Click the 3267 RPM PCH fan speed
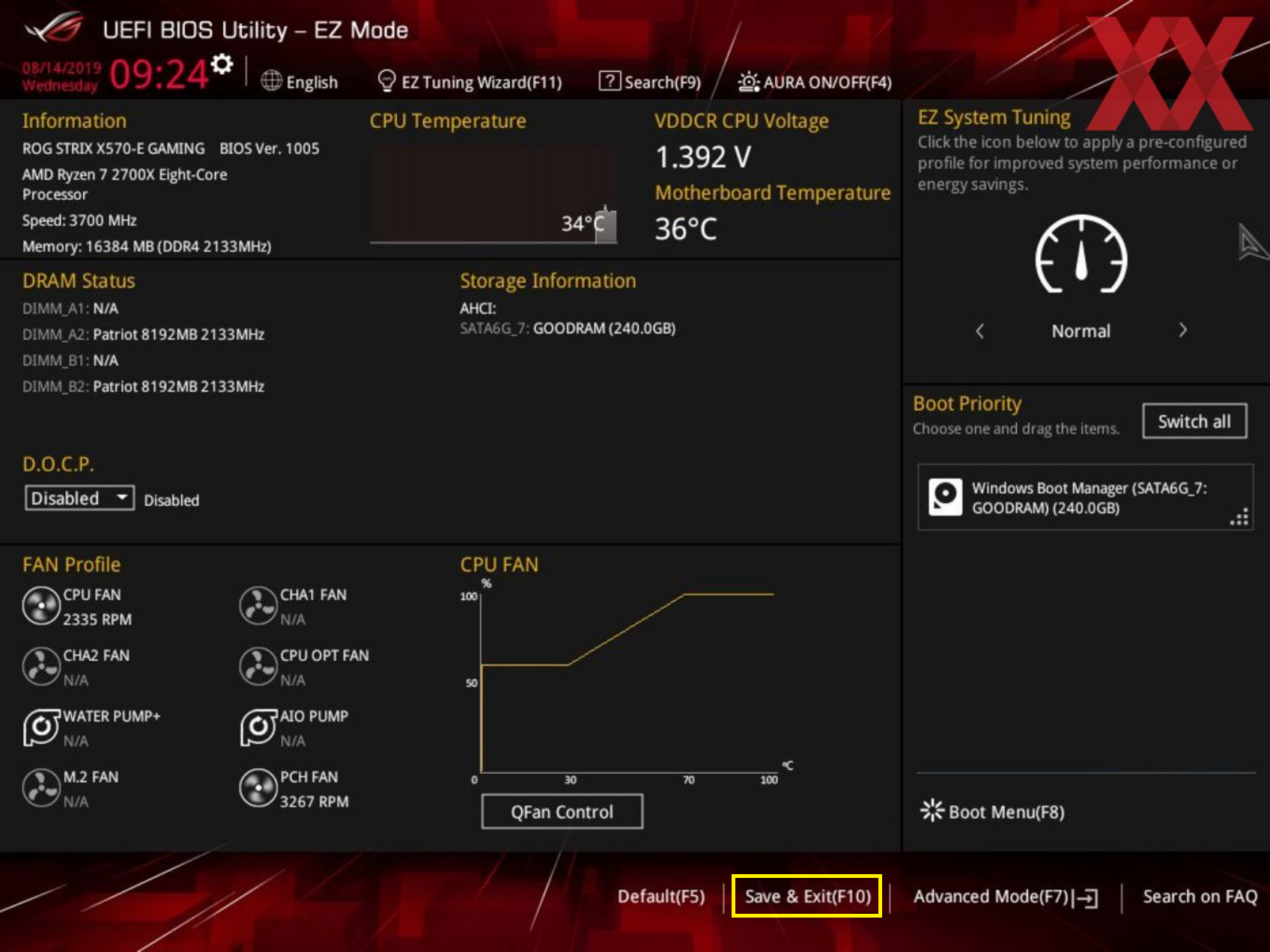Viewport: 1270px width, 952px height. tap(315, 802)
